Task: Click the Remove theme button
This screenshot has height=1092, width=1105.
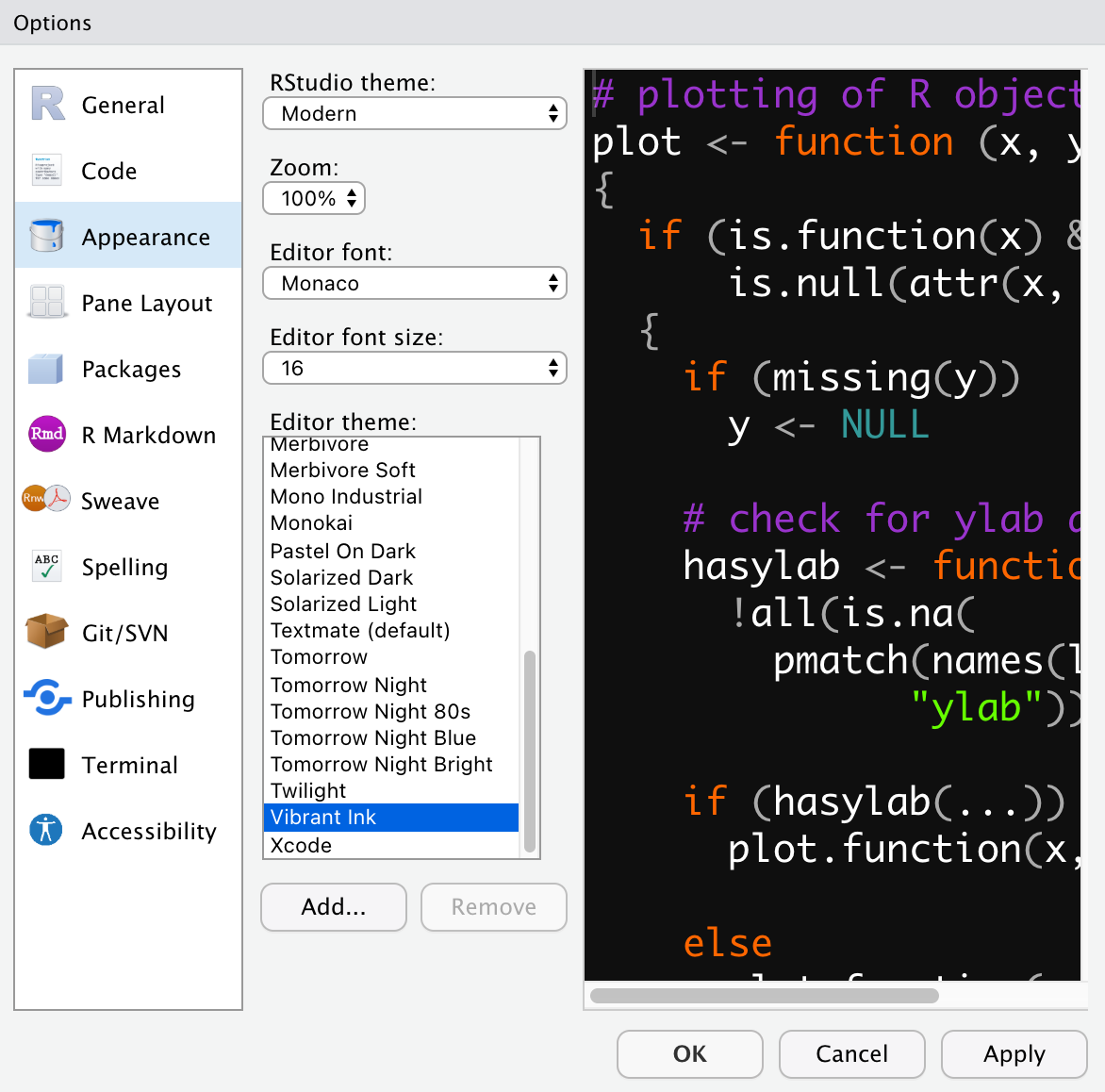Action: click(494, 907)
